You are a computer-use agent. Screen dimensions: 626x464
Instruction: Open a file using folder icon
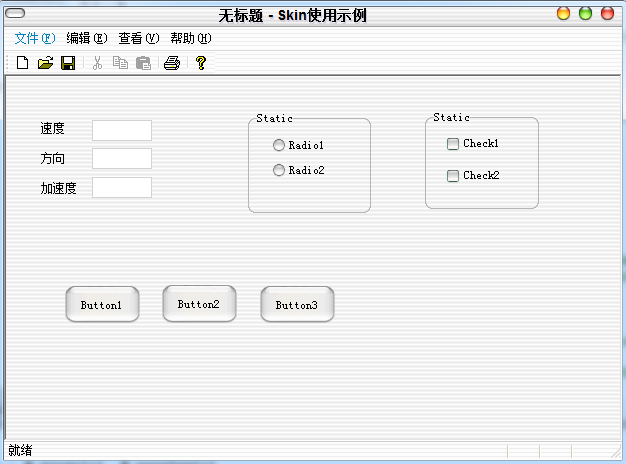tap(45, 63)
